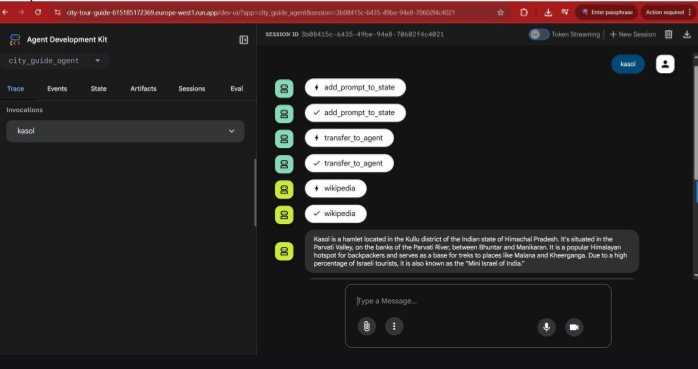Viewport: 698px width, 369px height.
Task: Open the browser extensions puzzle icon
Action: 524,12
